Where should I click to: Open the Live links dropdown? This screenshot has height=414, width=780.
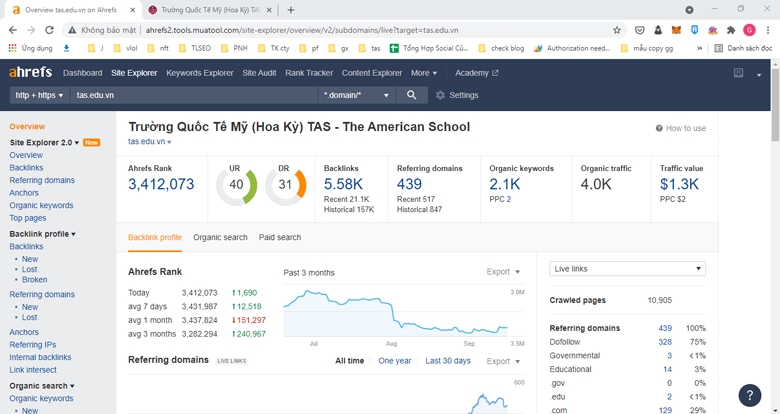[627, 269]
